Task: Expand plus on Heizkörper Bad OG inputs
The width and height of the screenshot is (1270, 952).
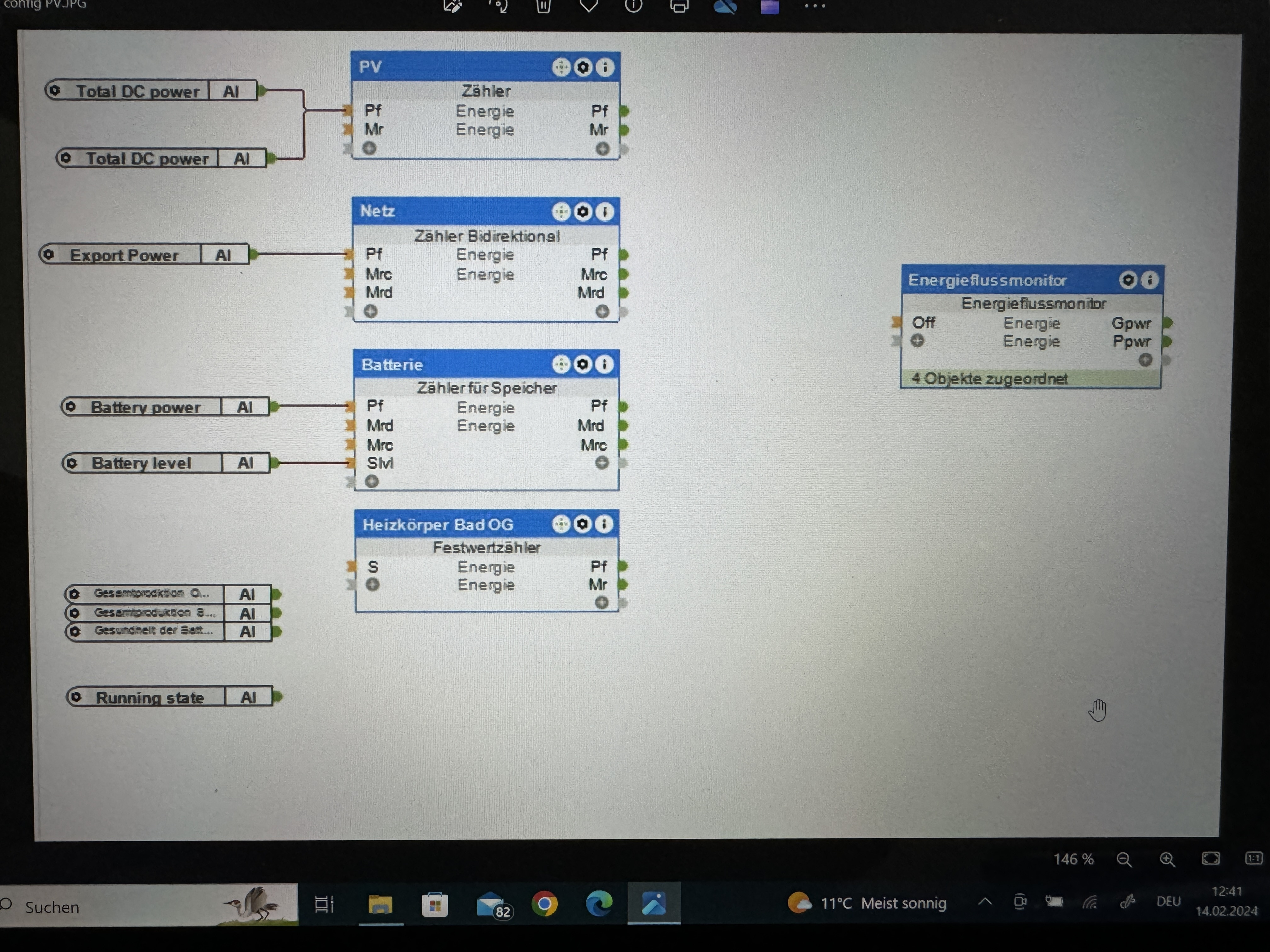Action: click(373, 585)
